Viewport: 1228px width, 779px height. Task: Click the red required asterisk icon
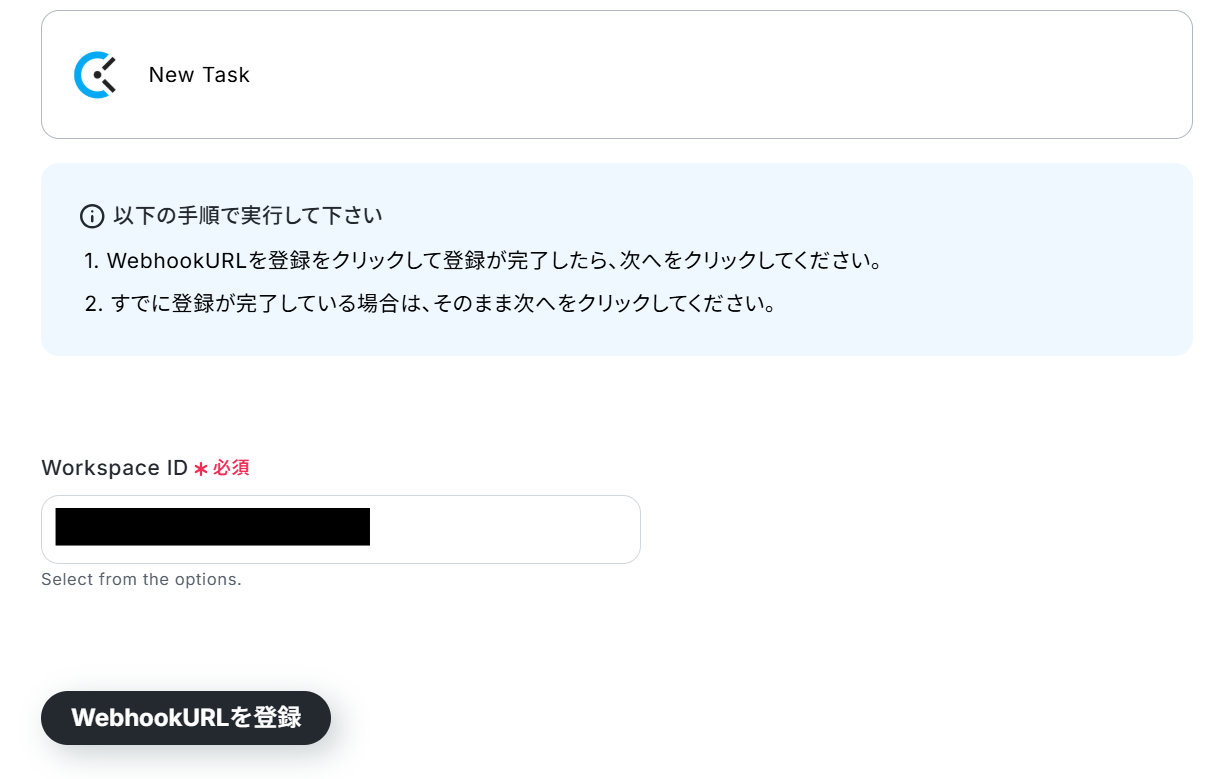(x=201, y=469)
